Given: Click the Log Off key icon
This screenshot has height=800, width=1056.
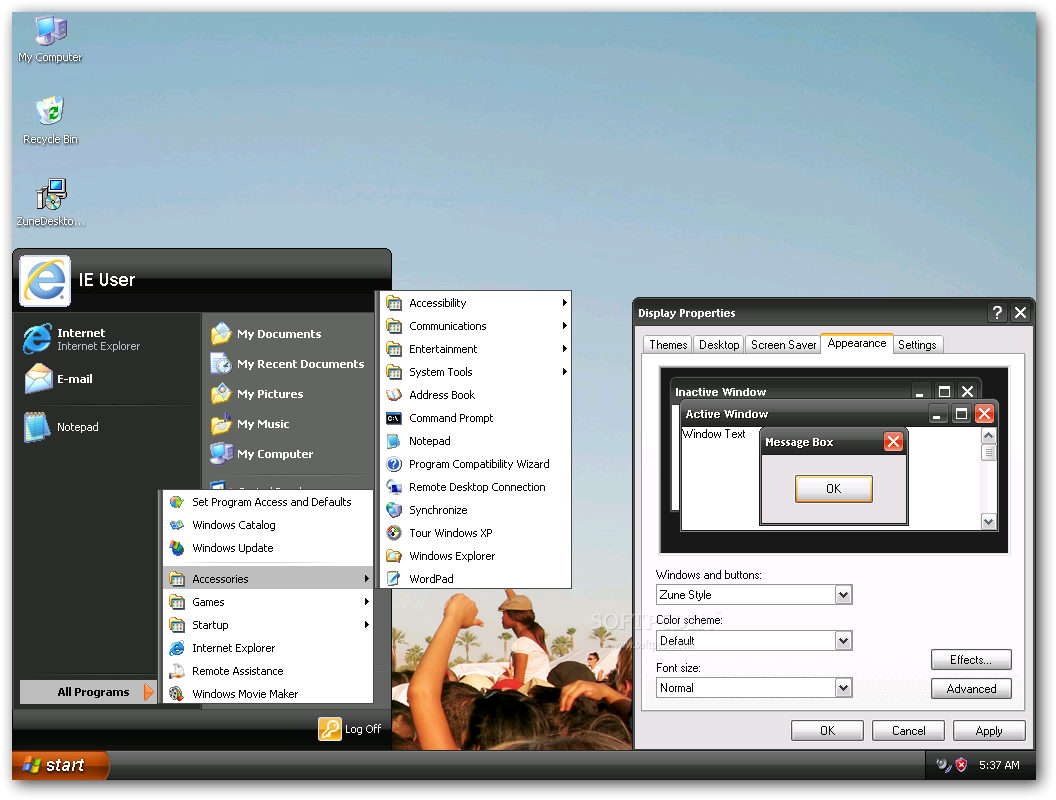Looking at the screenshot, I should coord(330,729).
